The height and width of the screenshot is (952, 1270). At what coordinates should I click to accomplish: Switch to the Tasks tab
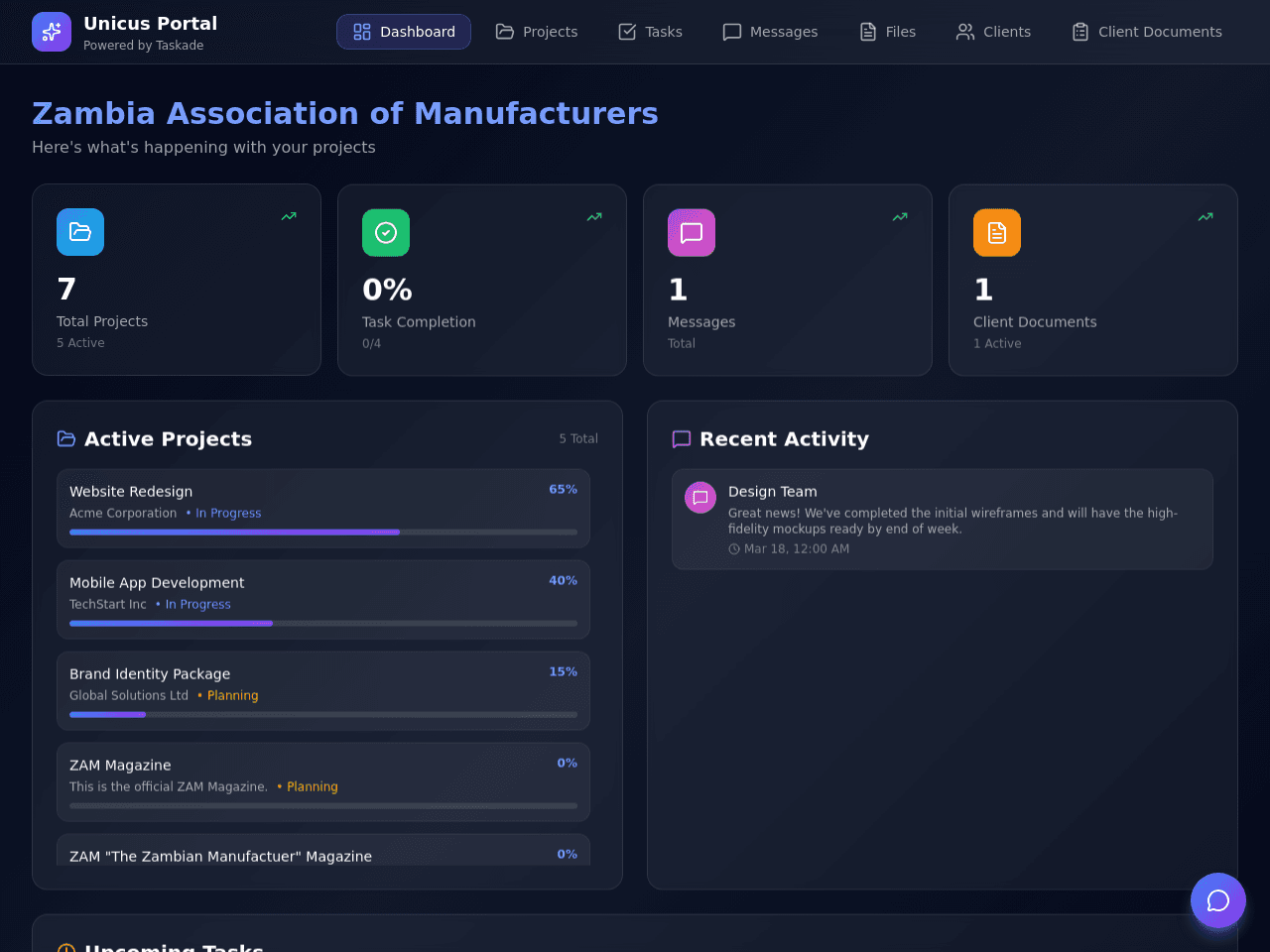(x=650, y=32)
